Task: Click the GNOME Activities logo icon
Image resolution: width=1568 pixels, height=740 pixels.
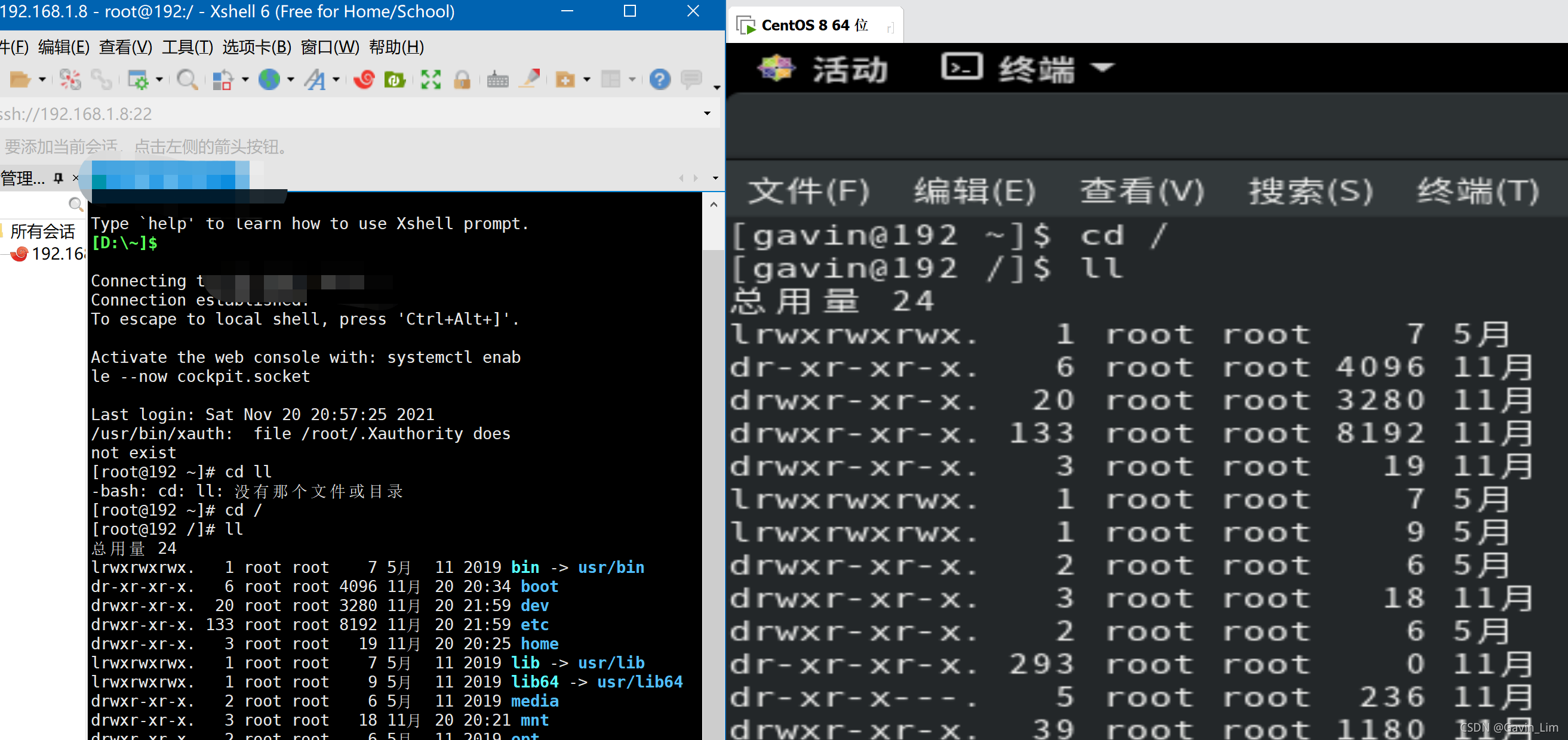Action: (x=776, y=67)
